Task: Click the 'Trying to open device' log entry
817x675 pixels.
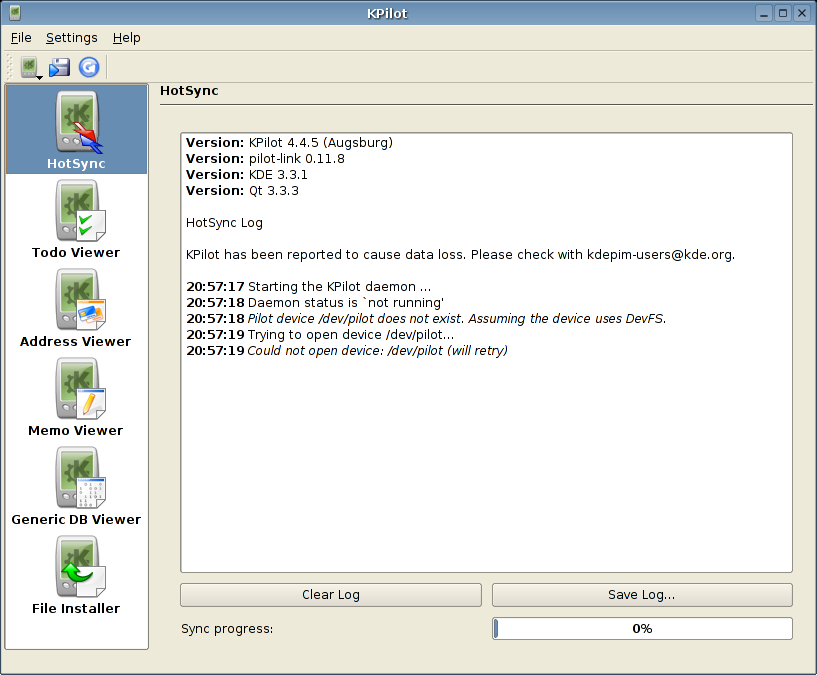Action: point(320,335)
